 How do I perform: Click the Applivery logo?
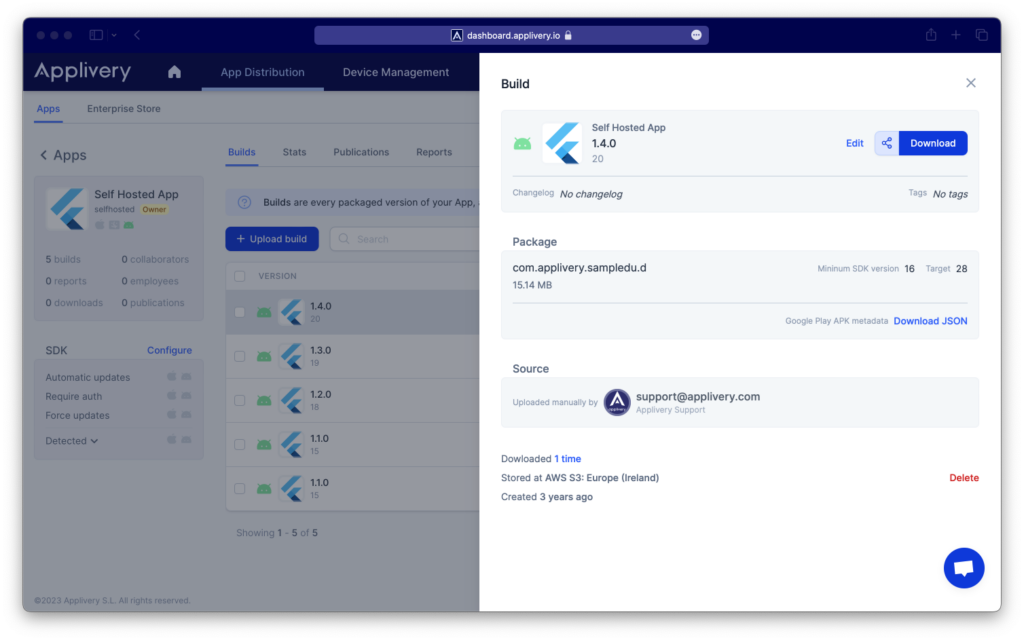point(83,71)
